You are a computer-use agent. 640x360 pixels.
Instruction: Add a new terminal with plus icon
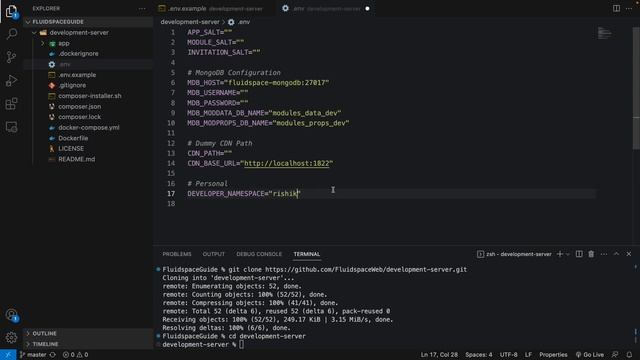[560, 254]
